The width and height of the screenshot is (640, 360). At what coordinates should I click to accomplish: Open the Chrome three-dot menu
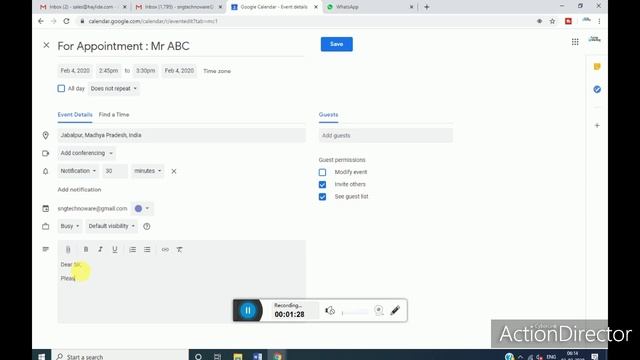pos(599,21)
